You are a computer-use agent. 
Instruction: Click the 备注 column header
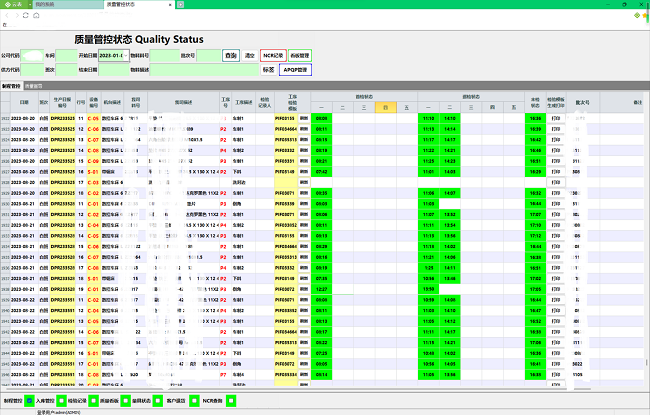pyautogui.click(x=637, y=102)
